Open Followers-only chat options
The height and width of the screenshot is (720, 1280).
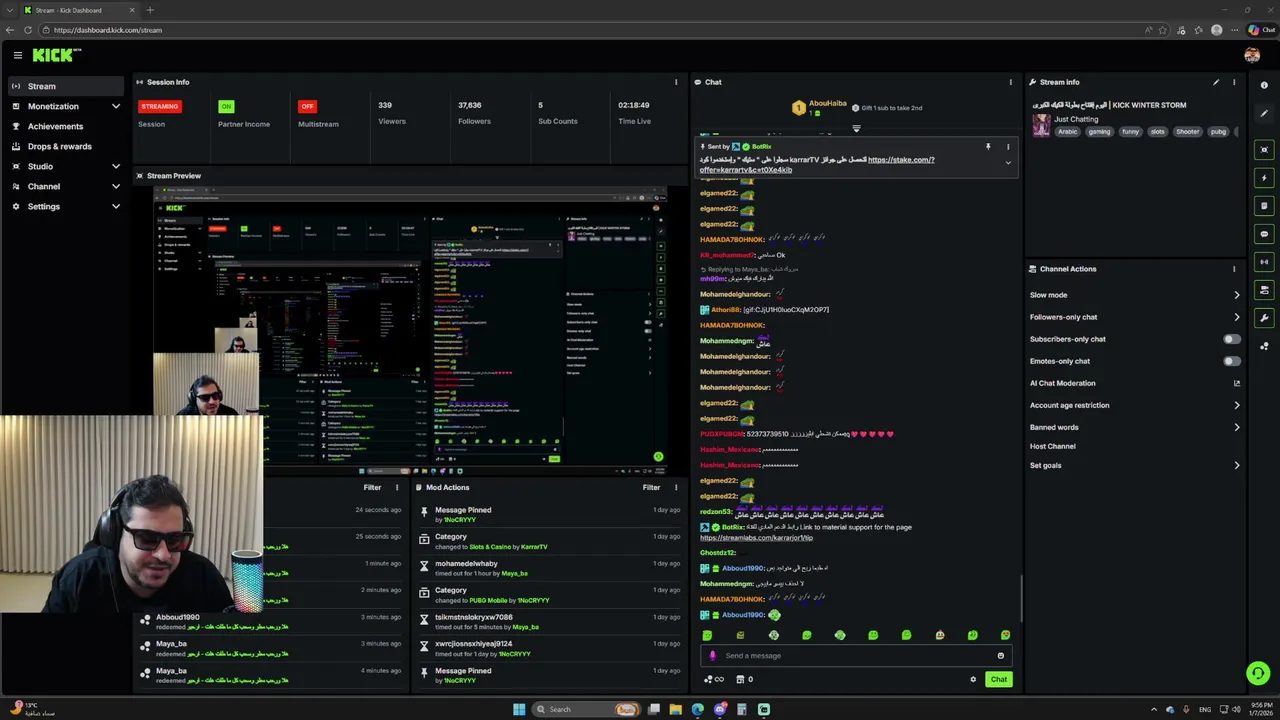point(1135,317)
